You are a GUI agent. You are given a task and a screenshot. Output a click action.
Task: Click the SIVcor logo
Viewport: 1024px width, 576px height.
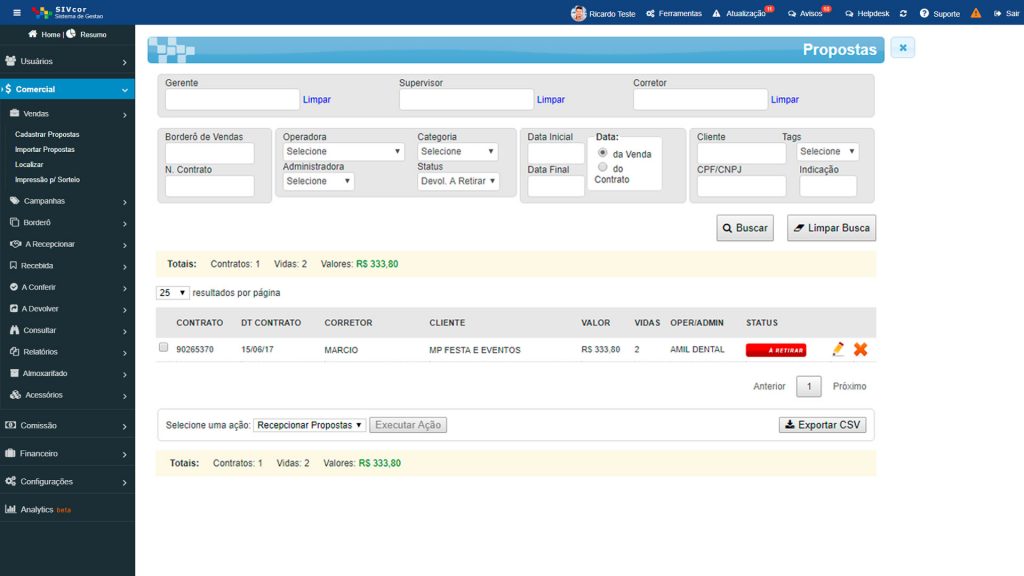tap(68, 12)
